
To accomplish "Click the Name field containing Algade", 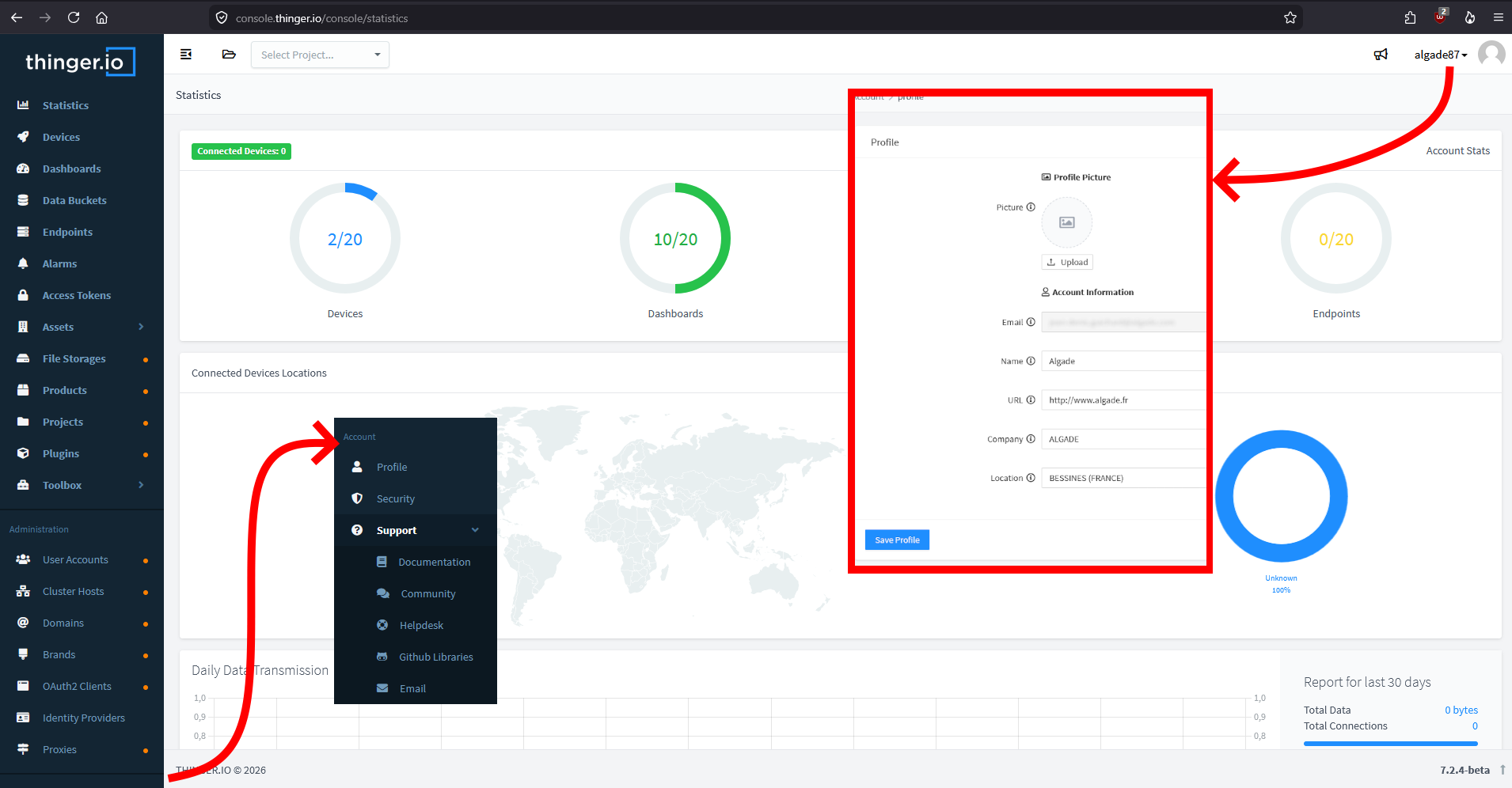I will pos(1123,361).
